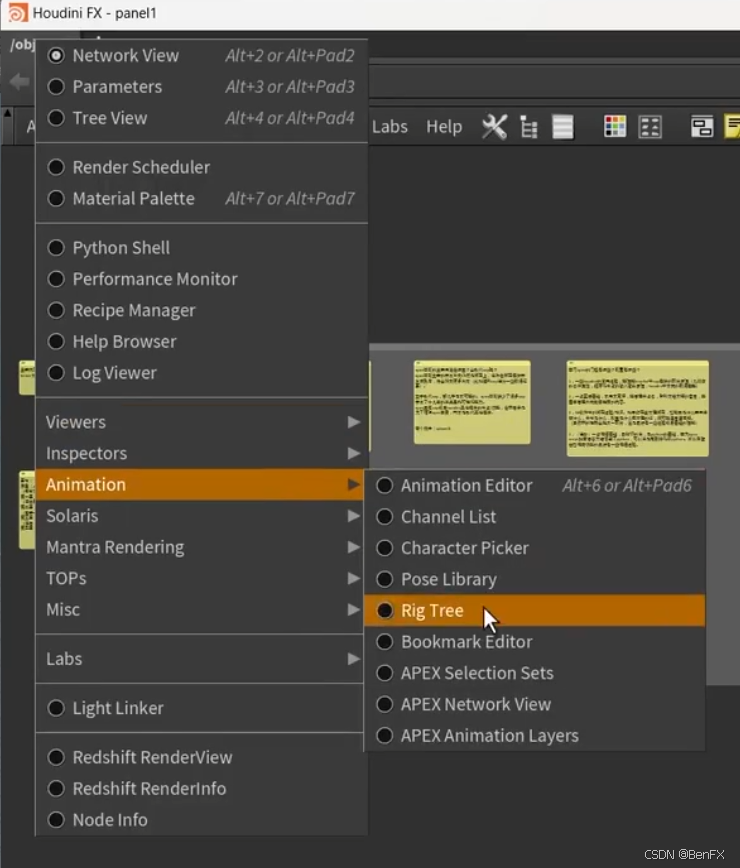Open Redshift RenderView pane
Image resolution: width=740 pixels, height=868 pixels.
point(201,757)
